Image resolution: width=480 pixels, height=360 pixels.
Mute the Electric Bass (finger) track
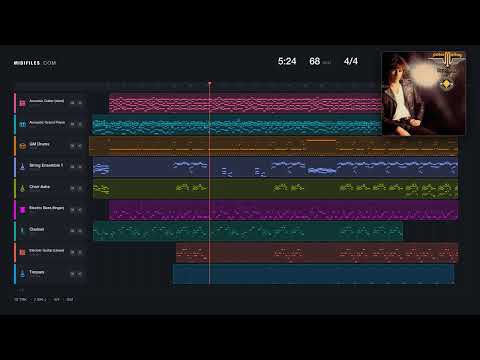tap(72, 210)
